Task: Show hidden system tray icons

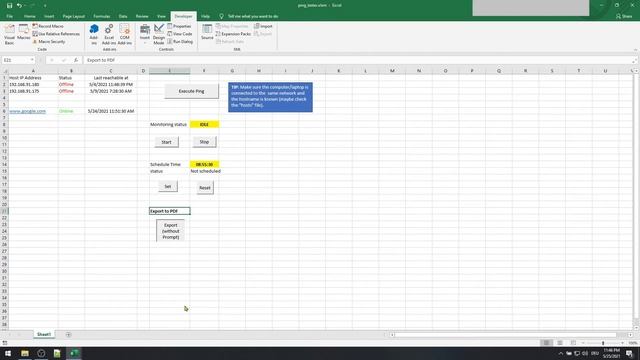Action: pyautogui.click(x=560, y=353)
